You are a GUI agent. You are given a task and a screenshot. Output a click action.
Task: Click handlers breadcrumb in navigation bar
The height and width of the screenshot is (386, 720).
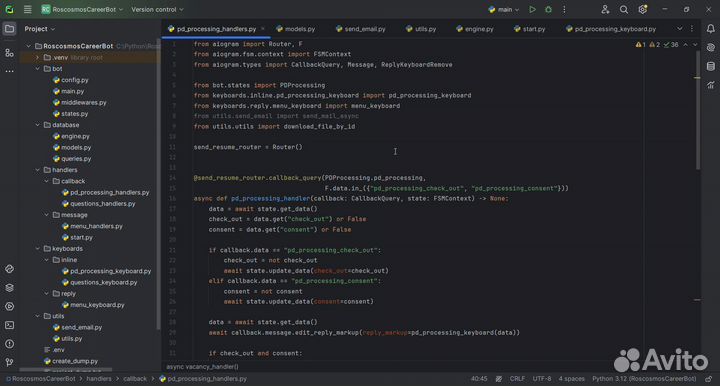(99, 379)
